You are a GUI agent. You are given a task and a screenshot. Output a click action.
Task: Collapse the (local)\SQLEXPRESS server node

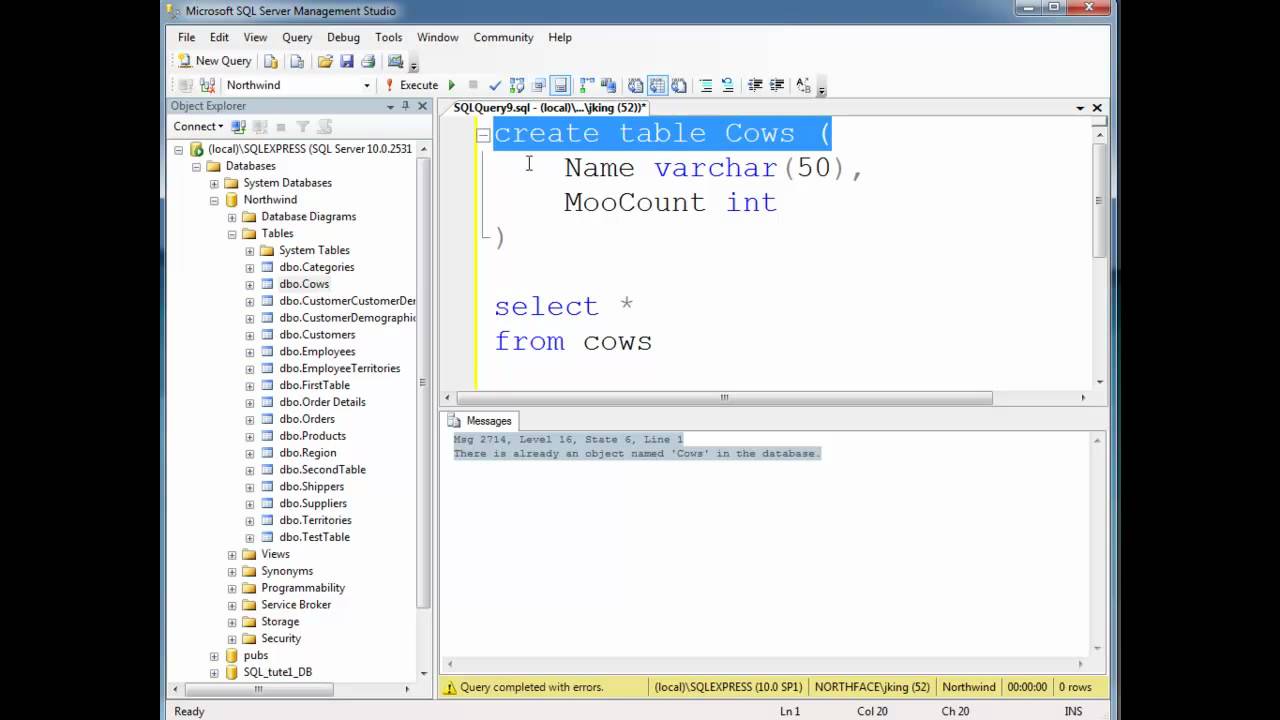click(179, 149)
